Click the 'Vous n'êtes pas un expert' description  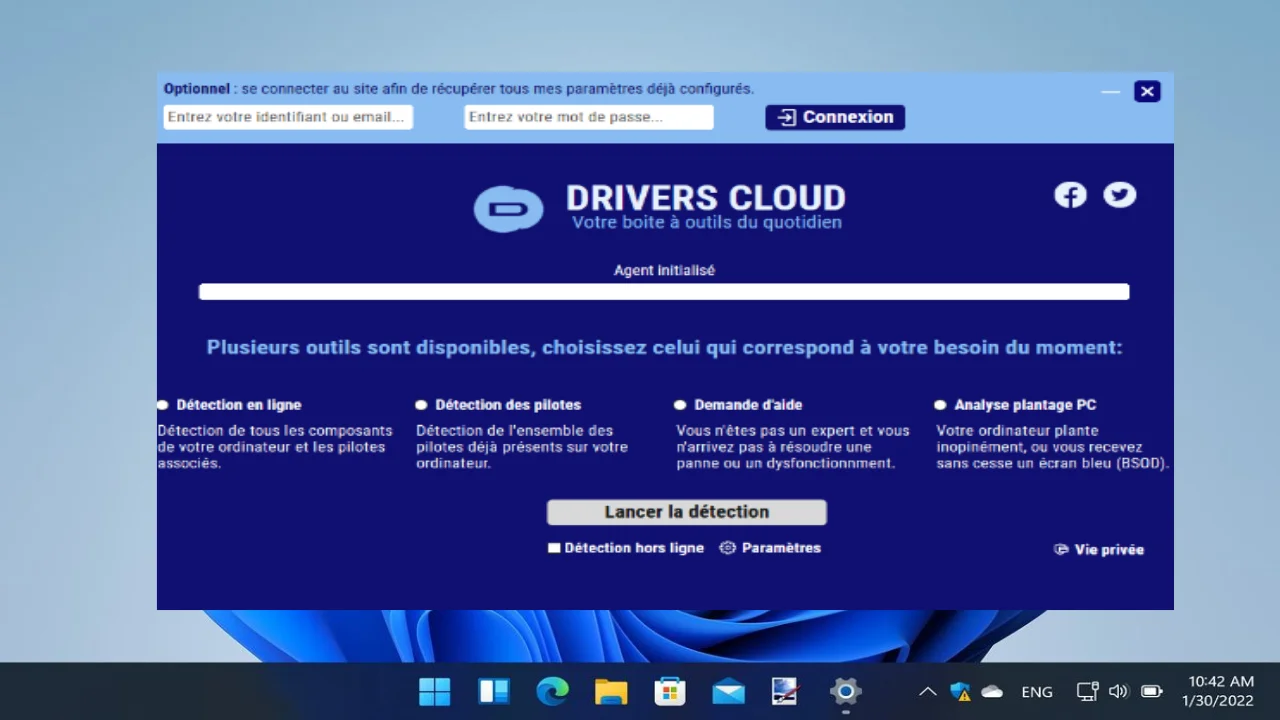coord(793,447)
